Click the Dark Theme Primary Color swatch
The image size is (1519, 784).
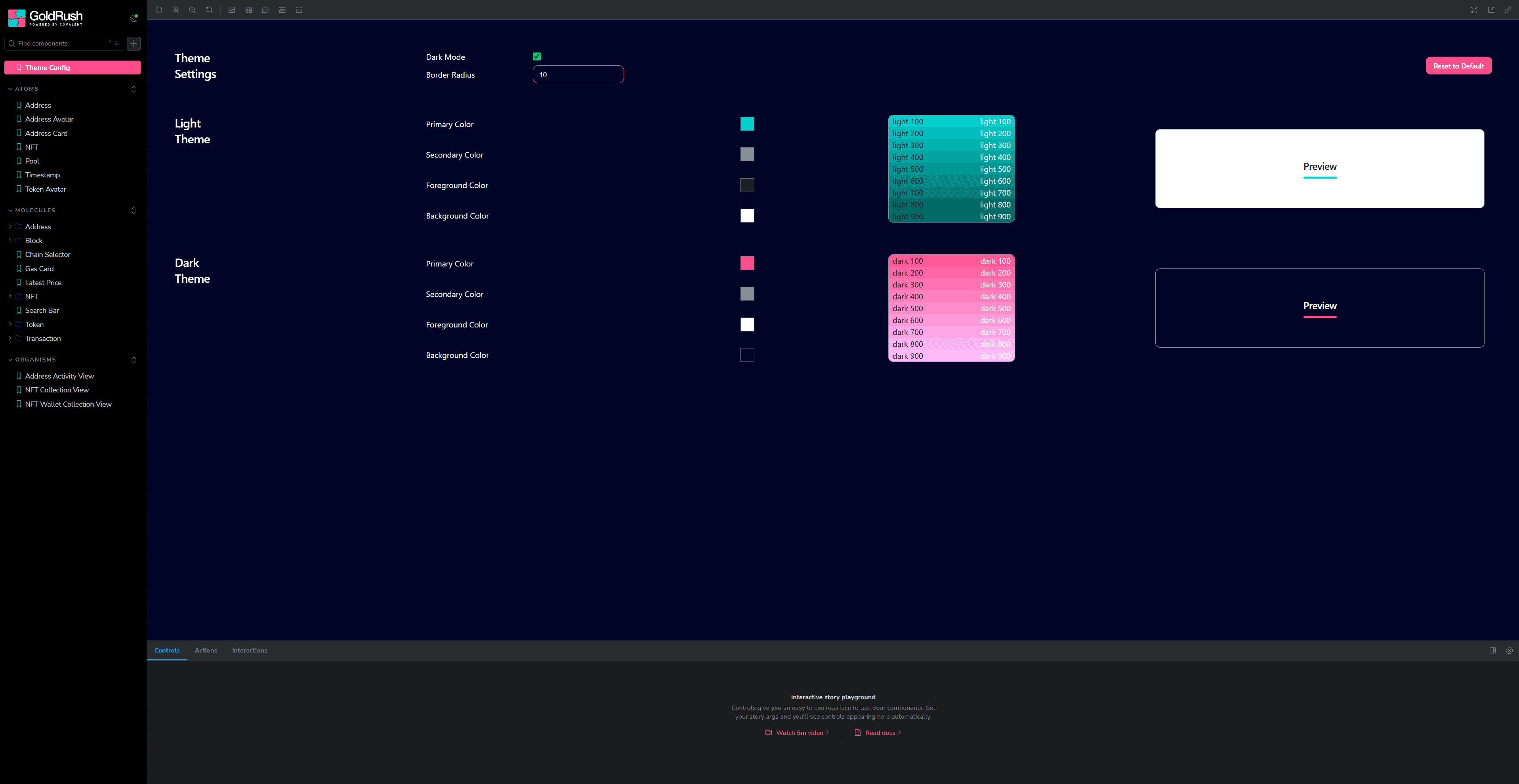pyautogui.click(x=747, y=263)
